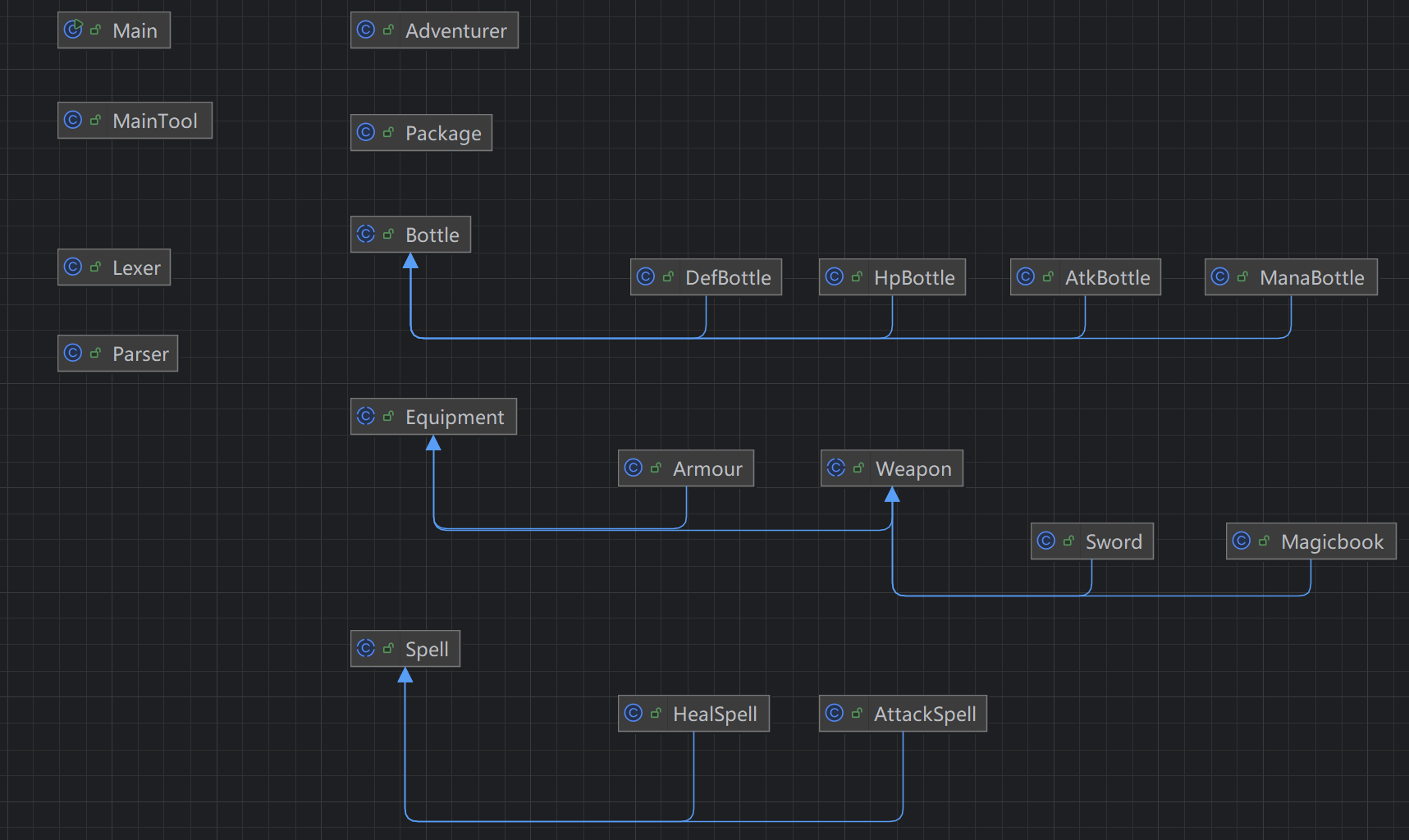Screen dimensions: 1409x840
Task: Click the class icon beside Package
Action: [x=366, y=132]
